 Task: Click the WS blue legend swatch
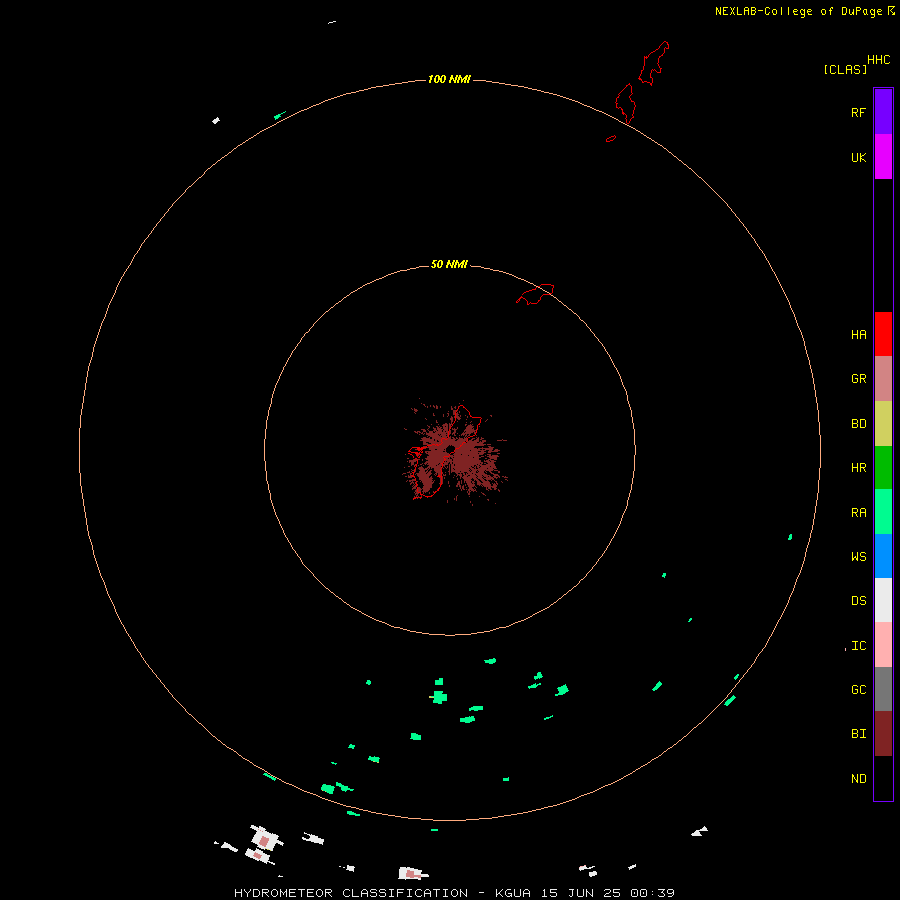883,556
